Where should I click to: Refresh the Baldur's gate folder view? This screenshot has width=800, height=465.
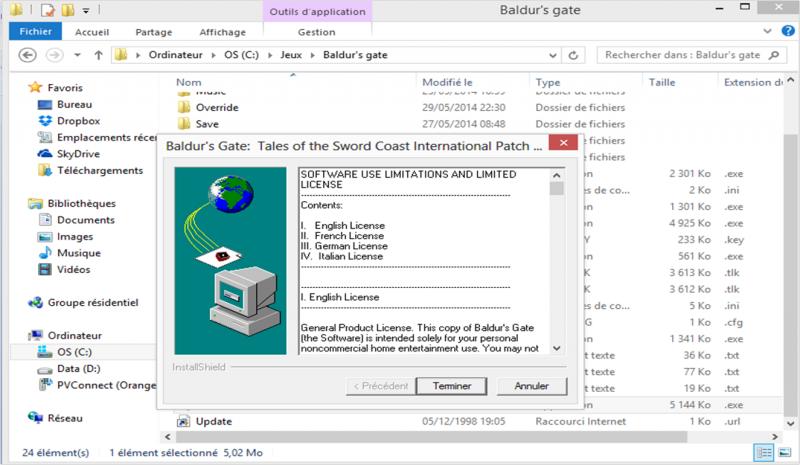click(573, 55)
